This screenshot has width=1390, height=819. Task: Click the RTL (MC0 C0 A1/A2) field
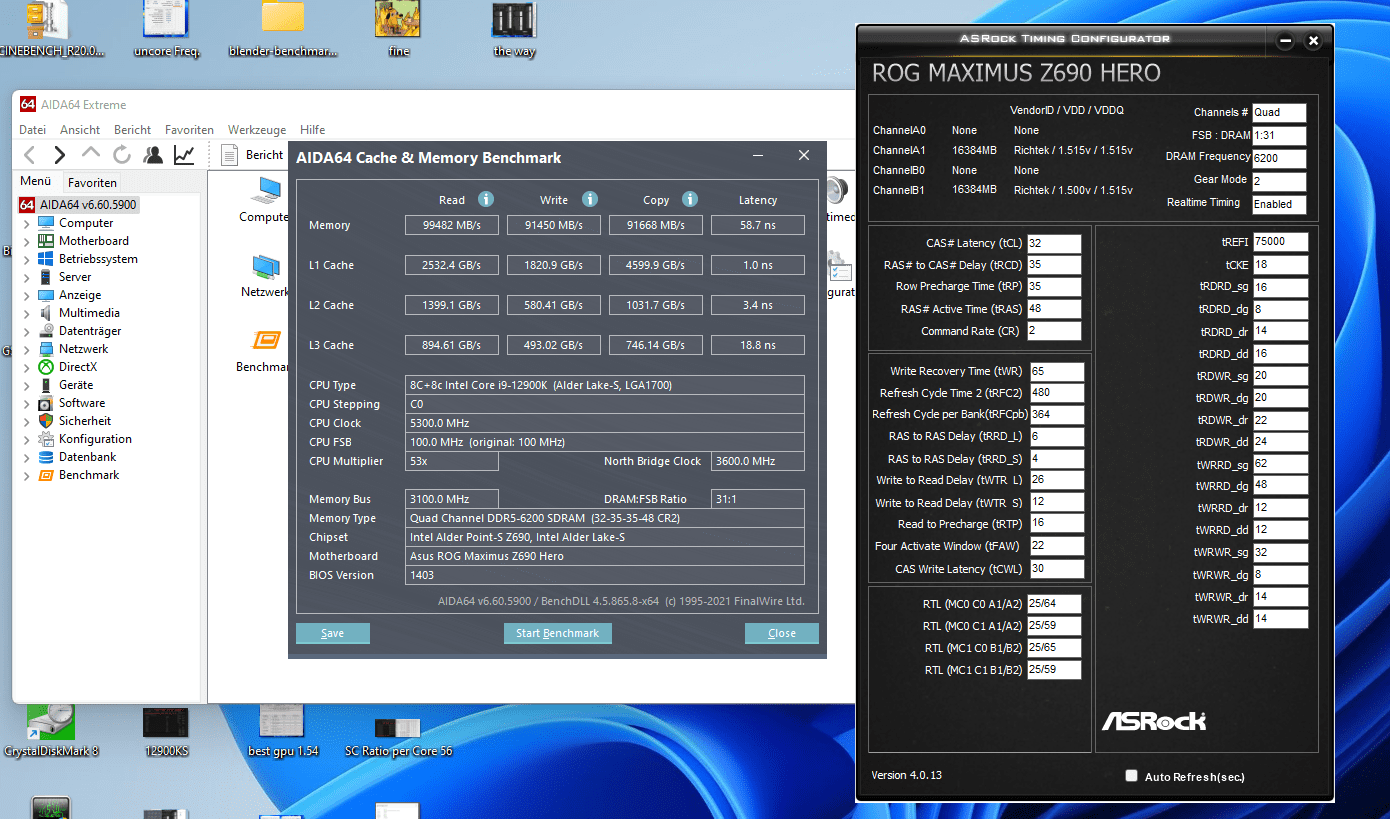[x=1054, y=603]
